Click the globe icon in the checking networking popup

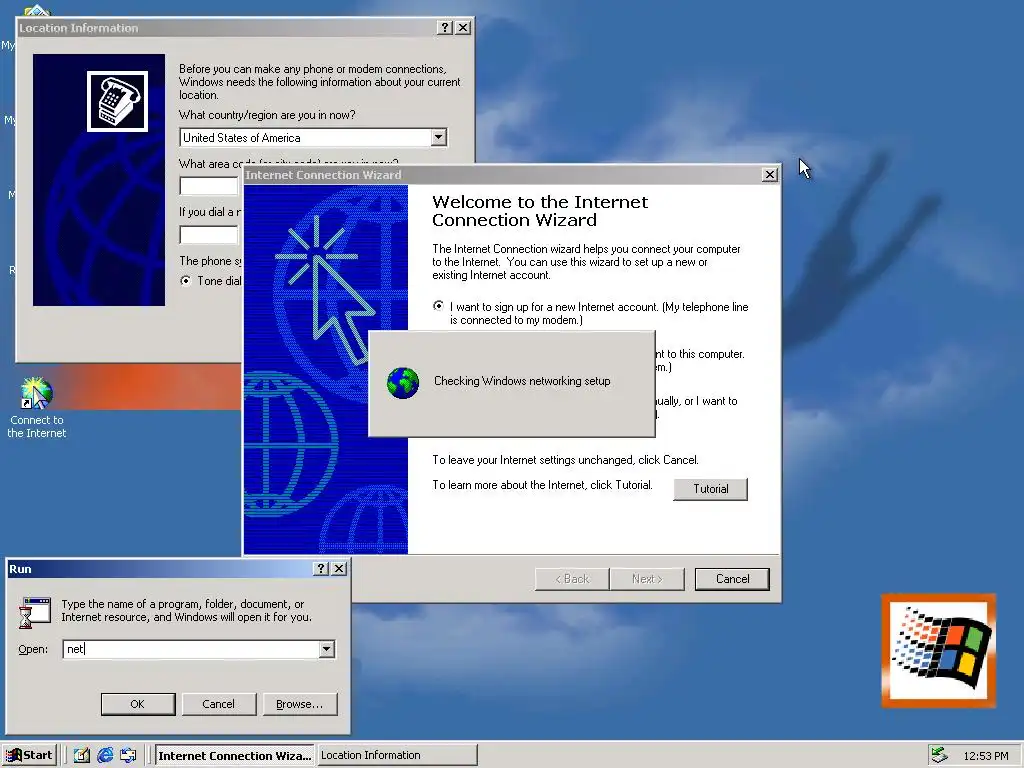coord(403,383)
